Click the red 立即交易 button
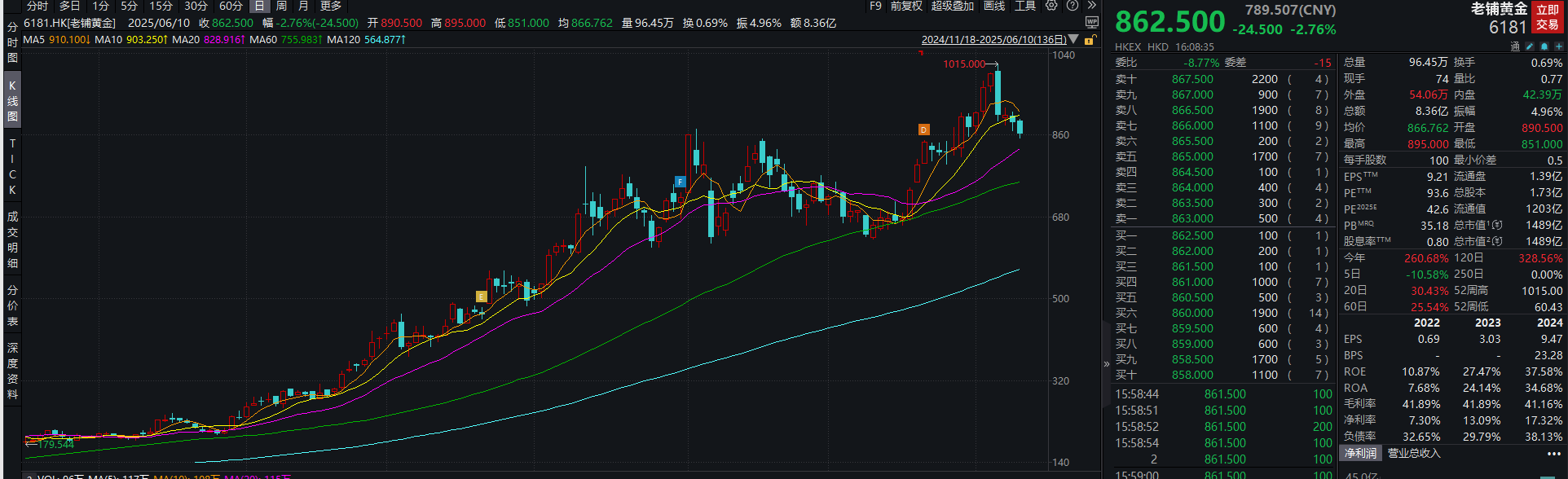This screenshot has height=479, width=1568. pyautogui.click(x=1547, y=17)
